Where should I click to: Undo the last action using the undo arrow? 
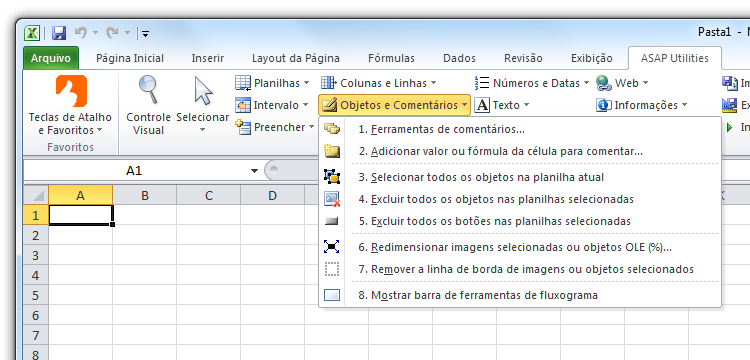81,33
